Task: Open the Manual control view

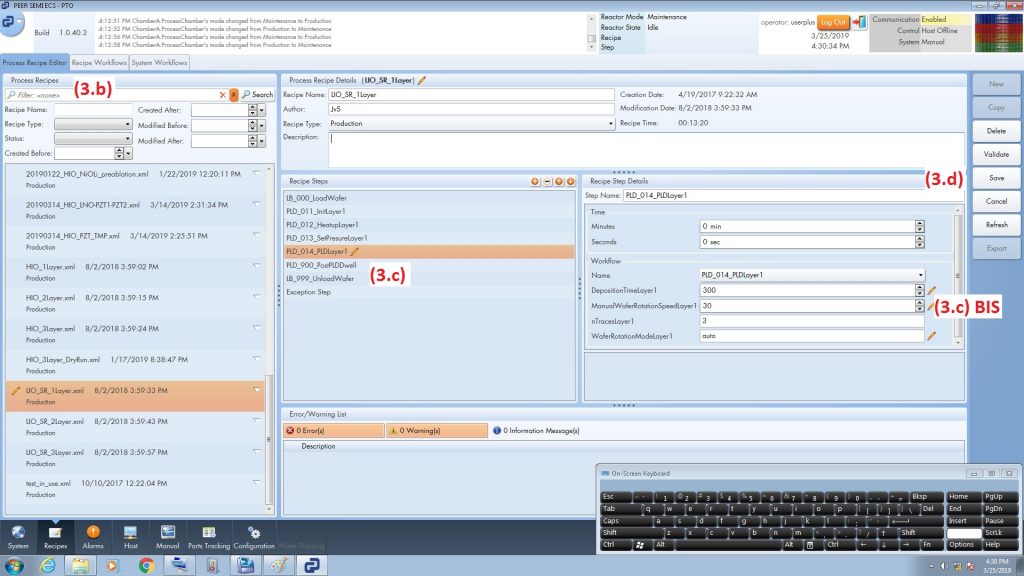Action: 168,536
